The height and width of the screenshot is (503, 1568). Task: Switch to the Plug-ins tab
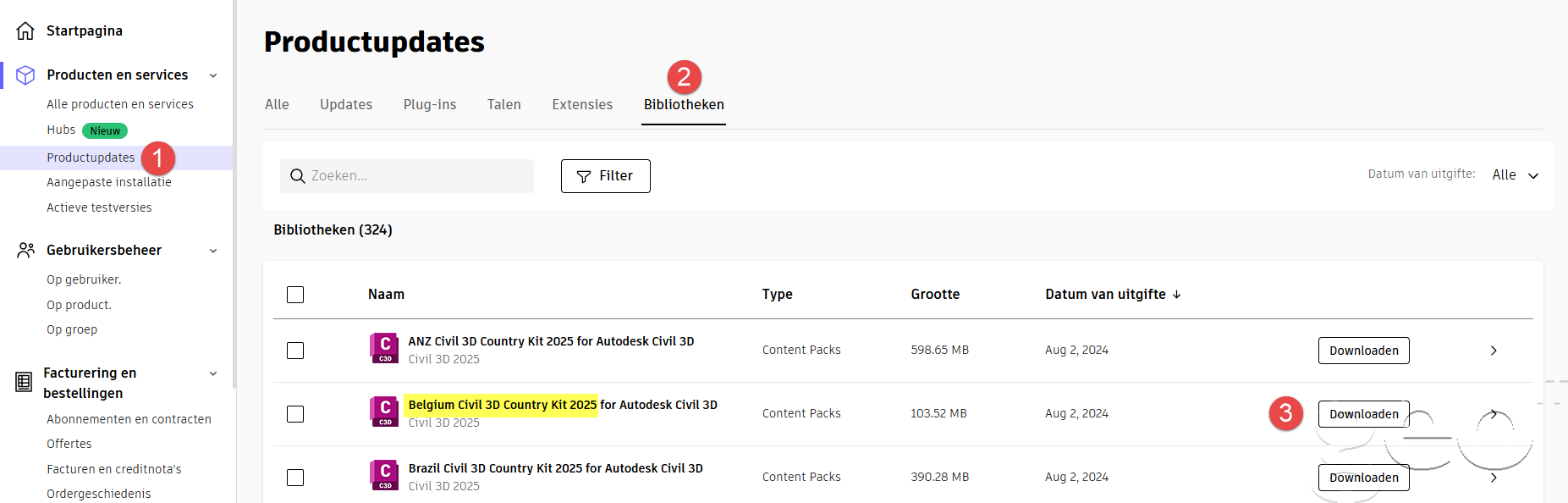(430, 105)
